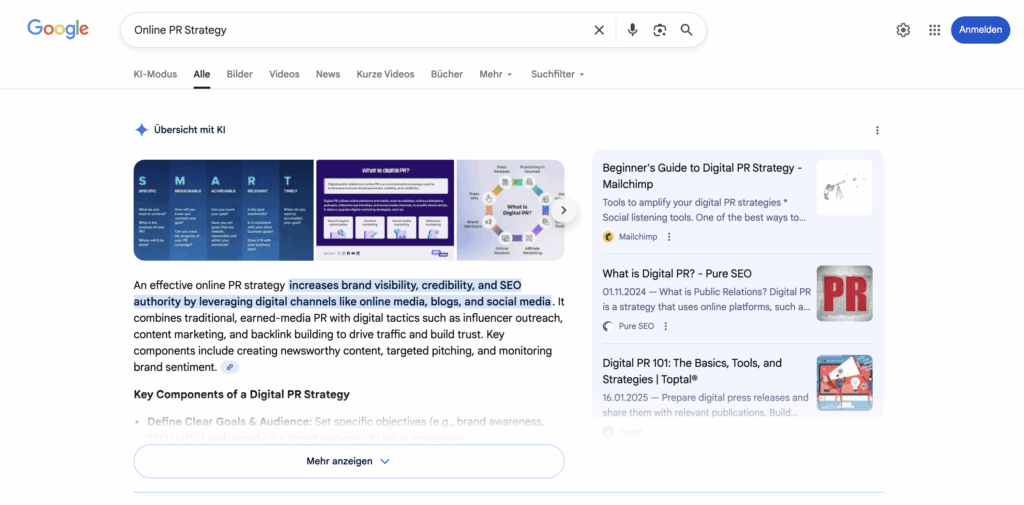Click the source link chip icon after paragraph
Image resolution: width=1024 pixels, height=505 pixels.
pyautogui.click(x=230, y=367)
